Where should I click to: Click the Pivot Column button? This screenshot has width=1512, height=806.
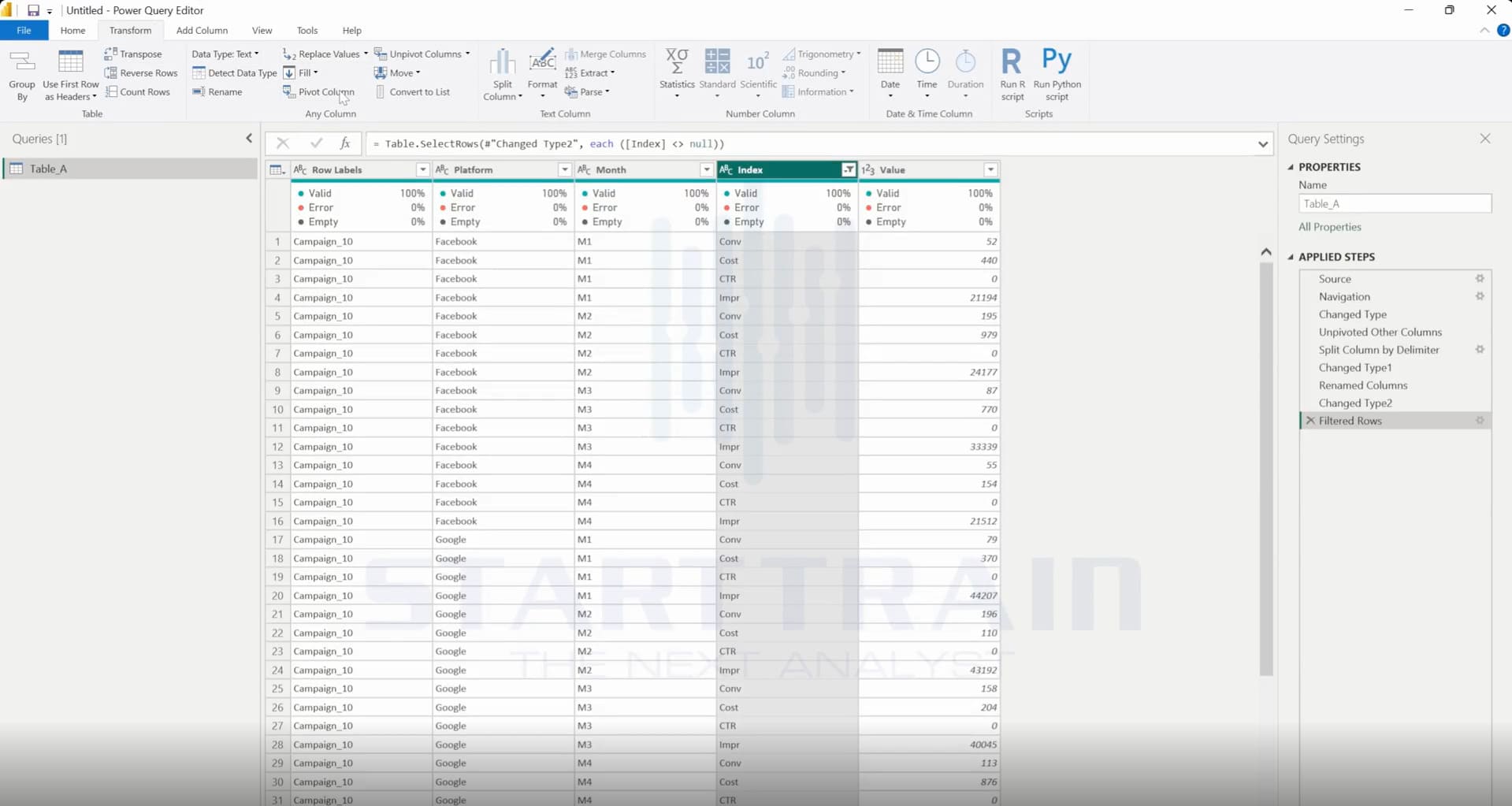(318, 91)
